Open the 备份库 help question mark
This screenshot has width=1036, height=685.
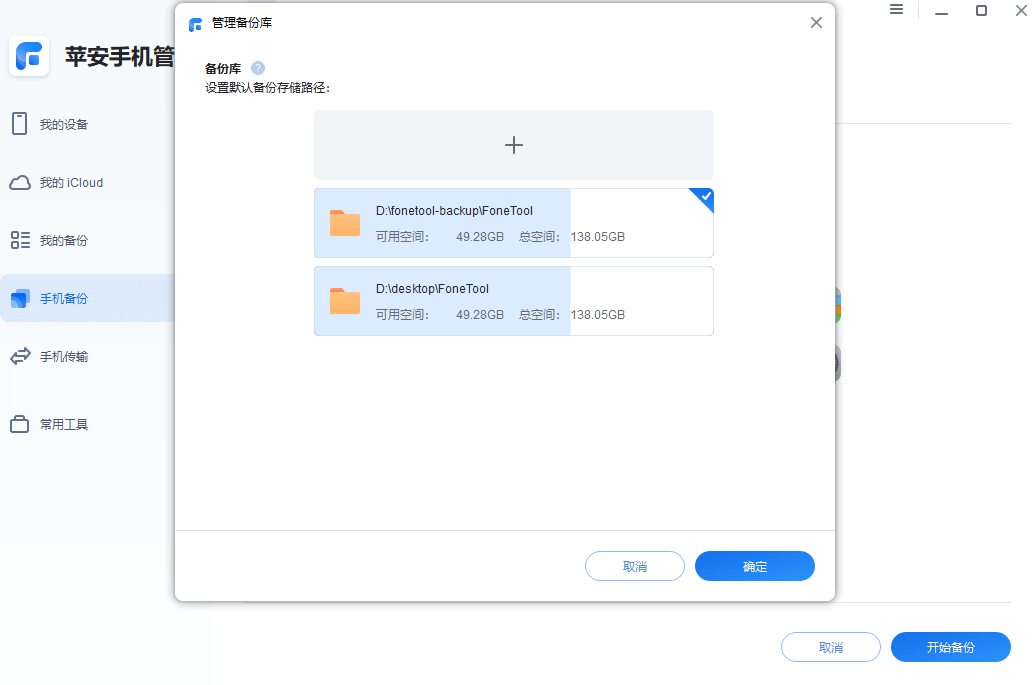click(x=258, y=68)
